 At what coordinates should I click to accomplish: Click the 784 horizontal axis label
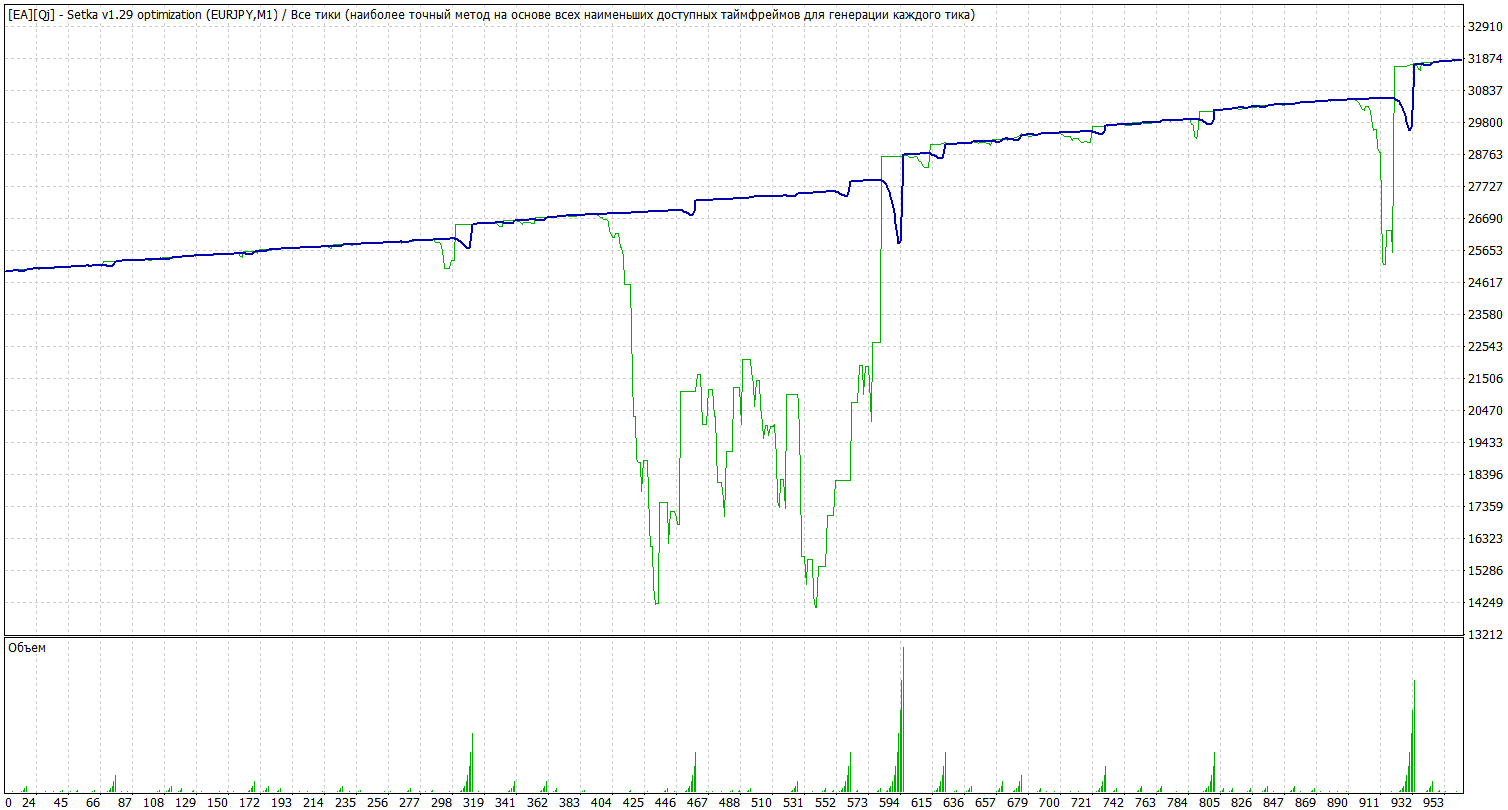pyautogui.click(x=1177, y=802)
